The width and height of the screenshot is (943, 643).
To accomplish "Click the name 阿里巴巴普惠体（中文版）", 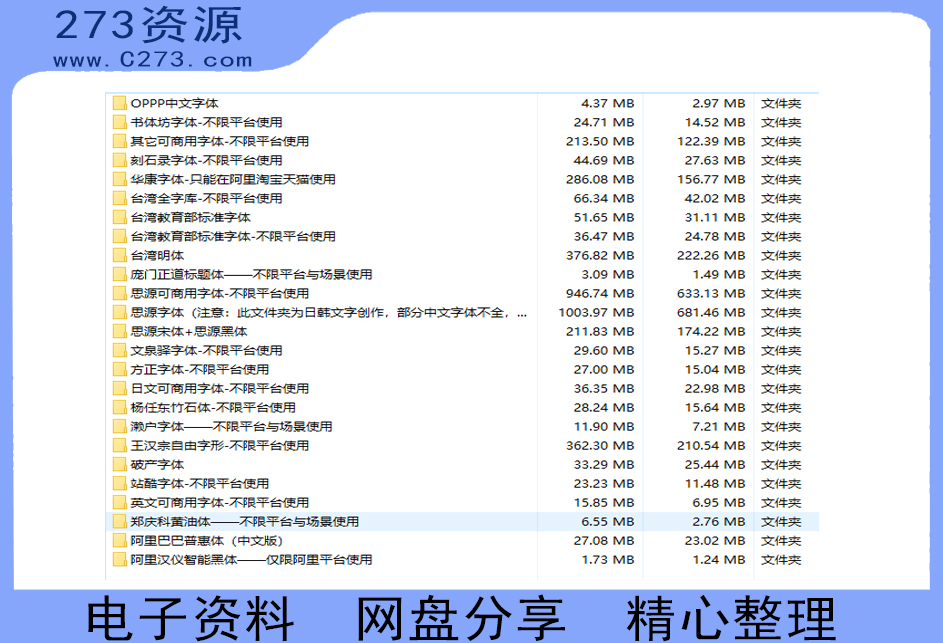I will tap(207, 541).
